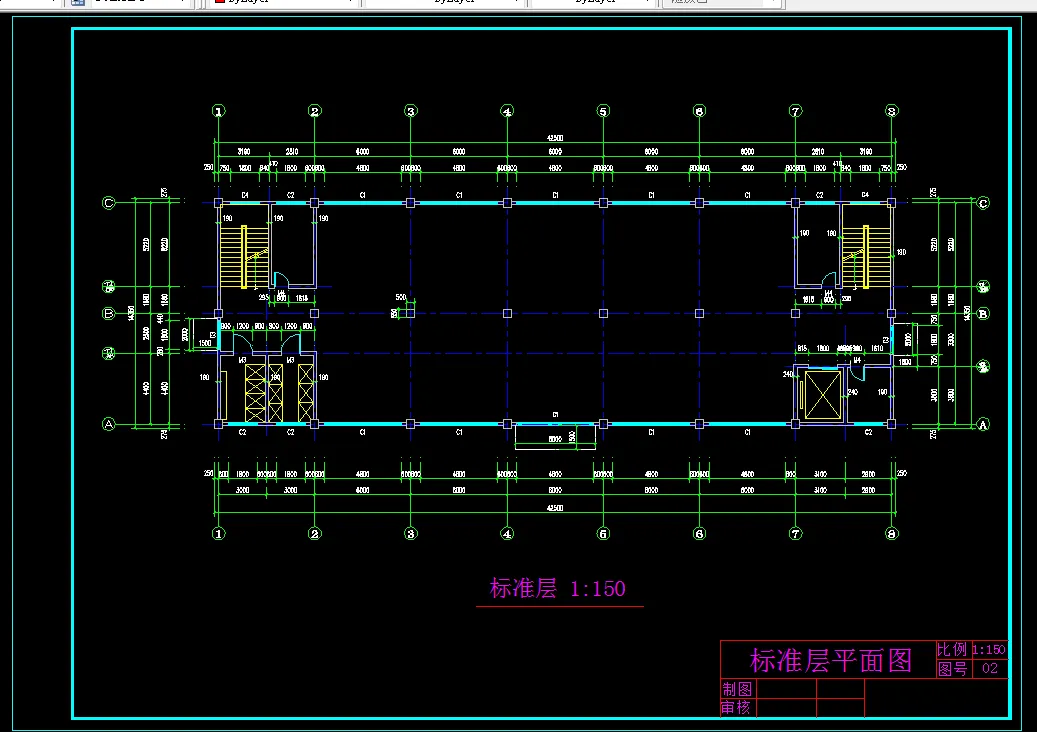Select axis bubble 1 in the top row
Screen dimensions: 1037x732
tap(219, 111)
